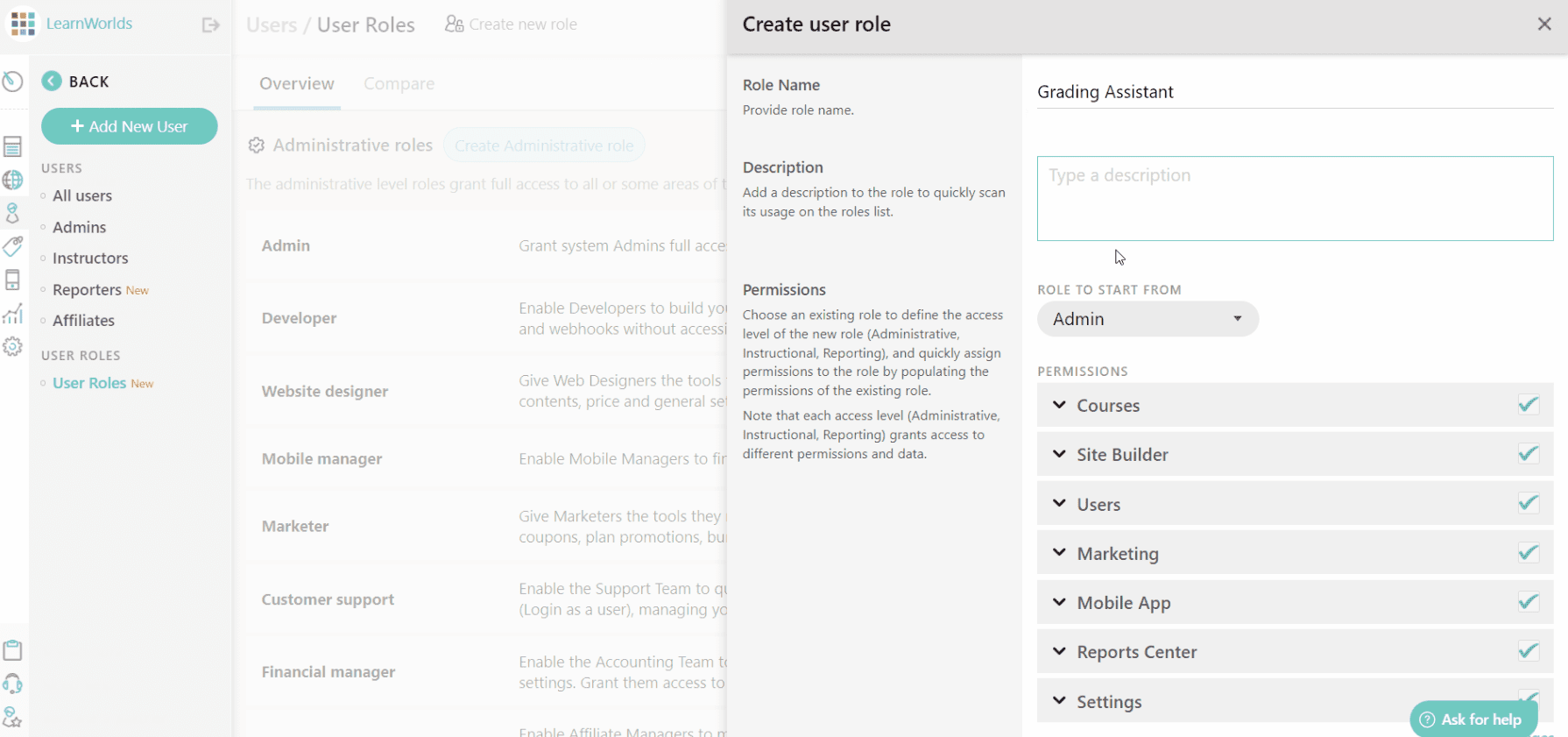This screenshot has width=1568, height=737.
Task: Click the sign-out icon beside LearnWorlds
Action: point(210,25)
